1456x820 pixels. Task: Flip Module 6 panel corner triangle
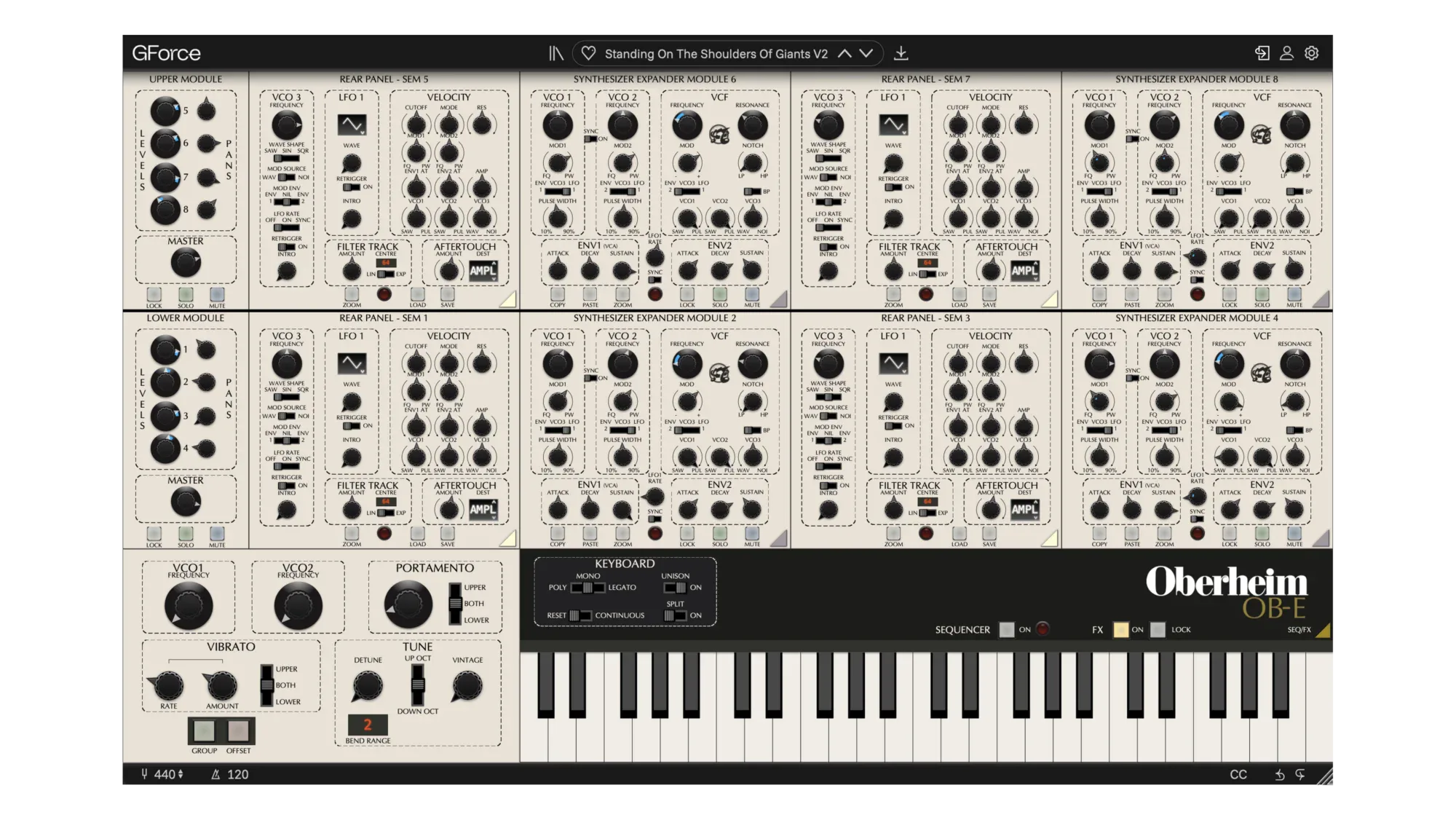pos(779,299)
